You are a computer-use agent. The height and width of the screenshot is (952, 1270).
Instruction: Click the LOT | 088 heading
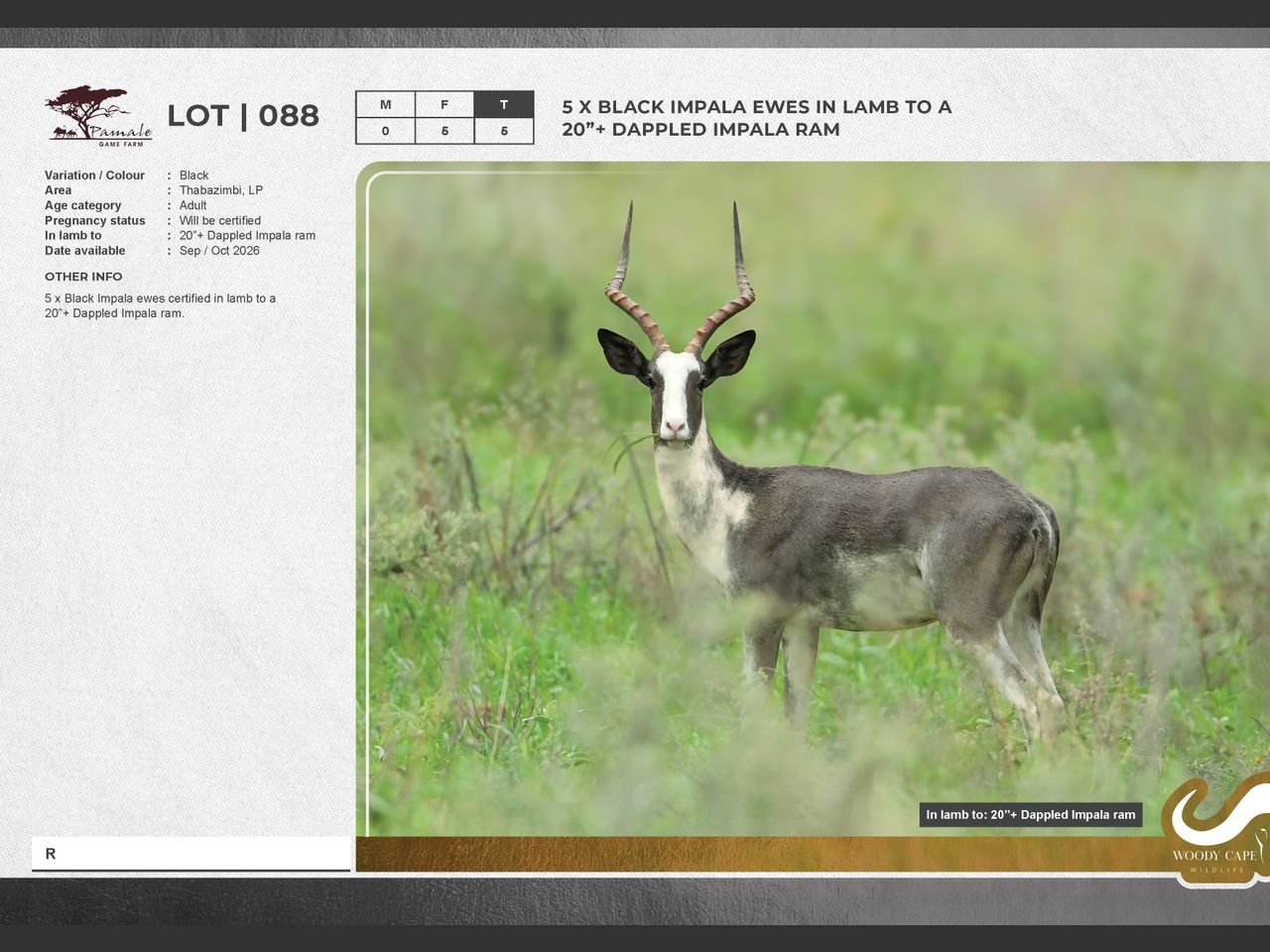tap(243, 116)
